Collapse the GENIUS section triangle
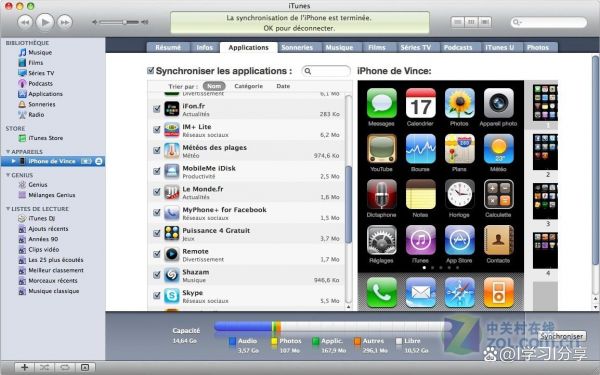Viewport: 600px width, 375px height. coord(8,175)
